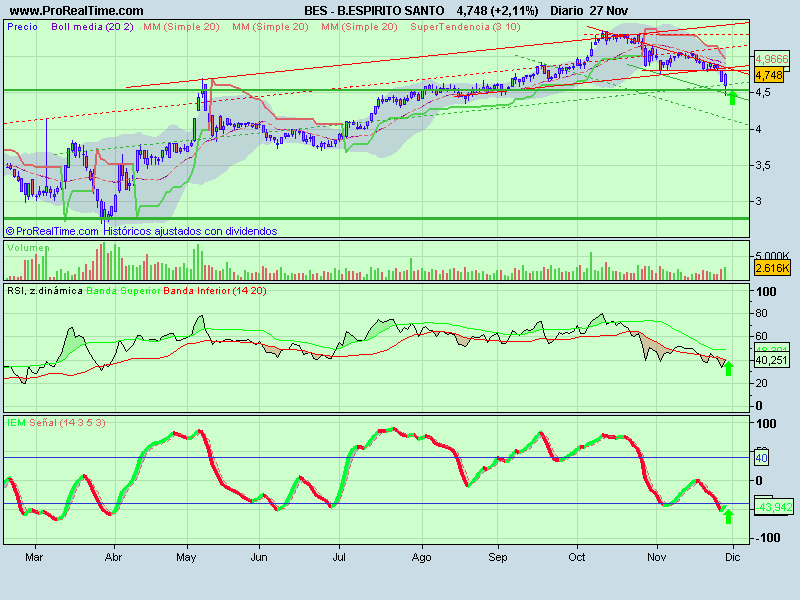Click the 3,5 price axis value
Image resolution: width=800 pixels, height=600 pixels.
763,166
